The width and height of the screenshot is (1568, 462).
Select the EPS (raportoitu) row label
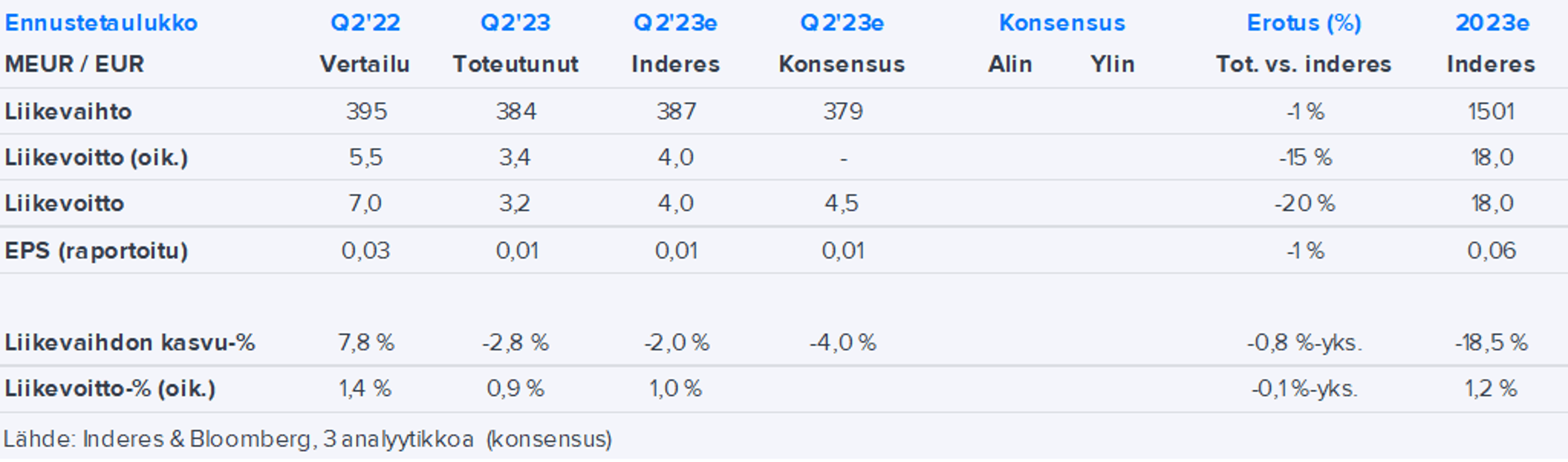[96, 251]
